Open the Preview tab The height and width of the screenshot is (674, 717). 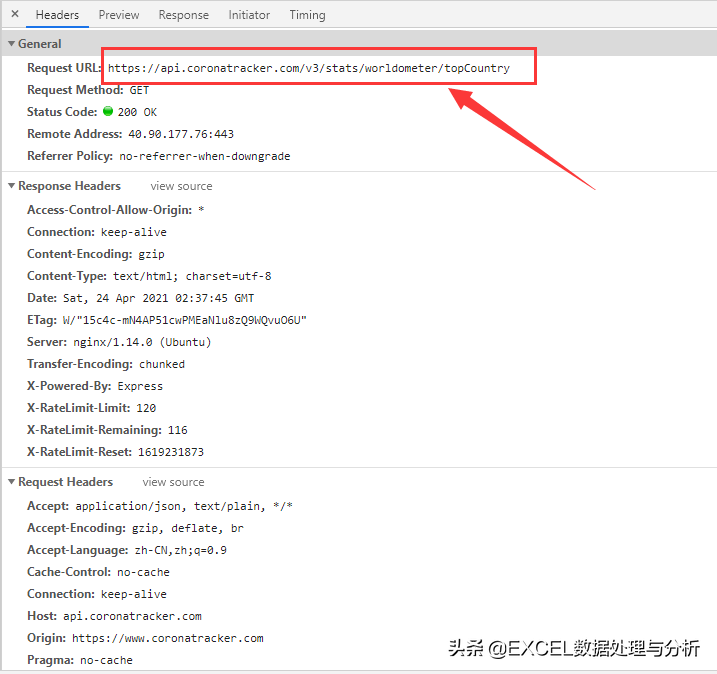[x=119, y=15]
